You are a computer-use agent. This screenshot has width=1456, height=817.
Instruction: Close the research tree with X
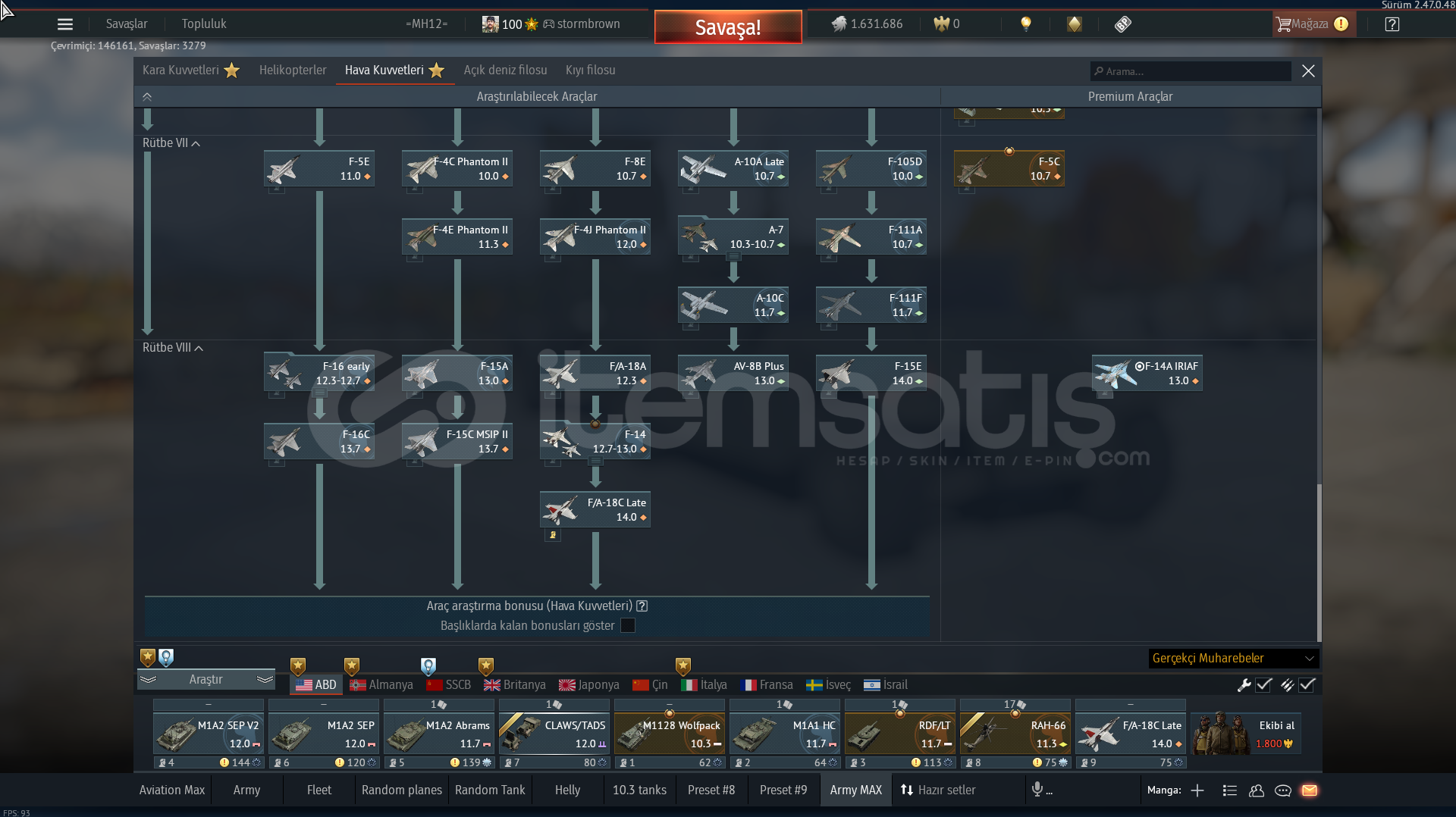click(1308, 71)
